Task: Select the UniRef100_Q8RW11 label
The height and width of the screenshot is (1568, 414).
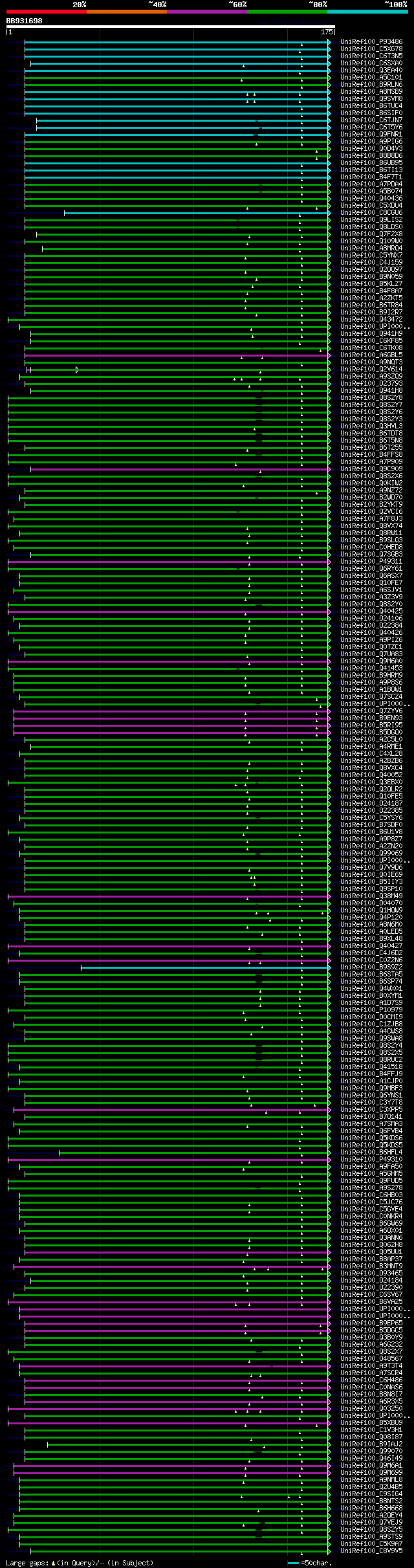Action: point(371,533)
